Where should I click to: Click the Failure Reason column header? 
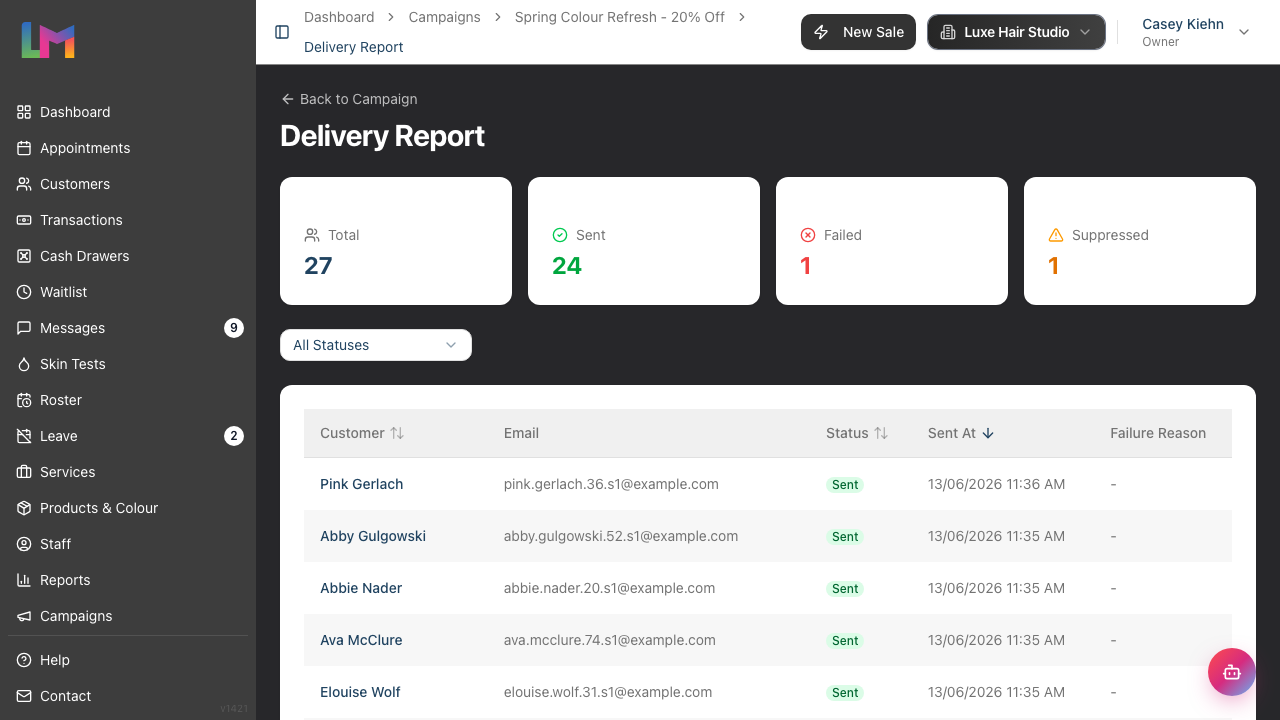point(1158,433)
